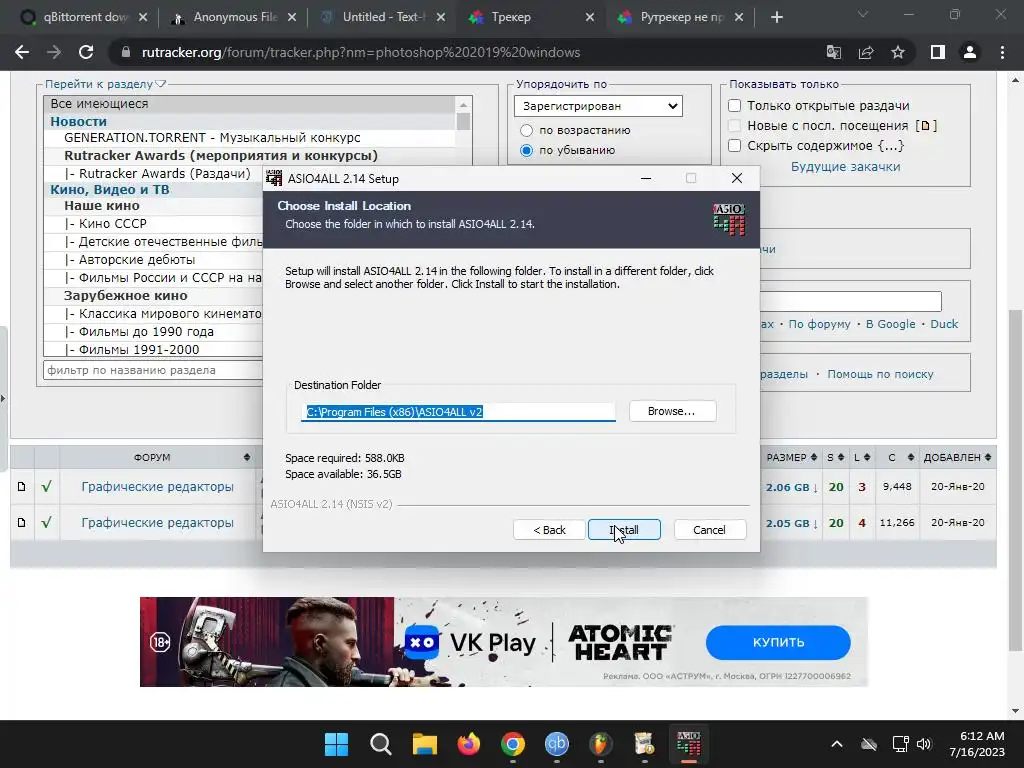Show hidden system tray icons
The width and height of the screenshot is (1024, 768).
(837, 744)
